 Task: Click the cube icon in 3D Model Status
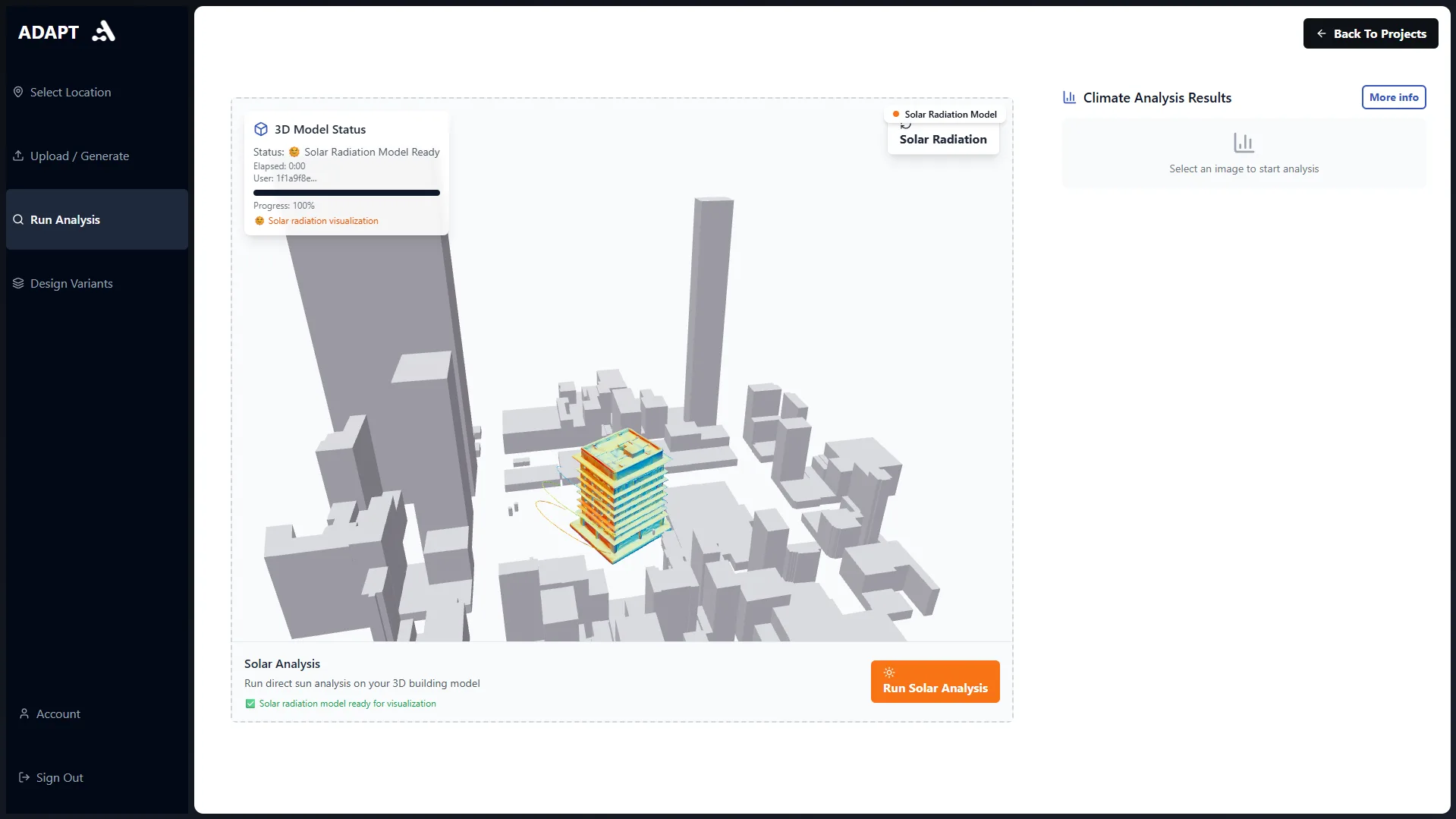pos(261,129)
